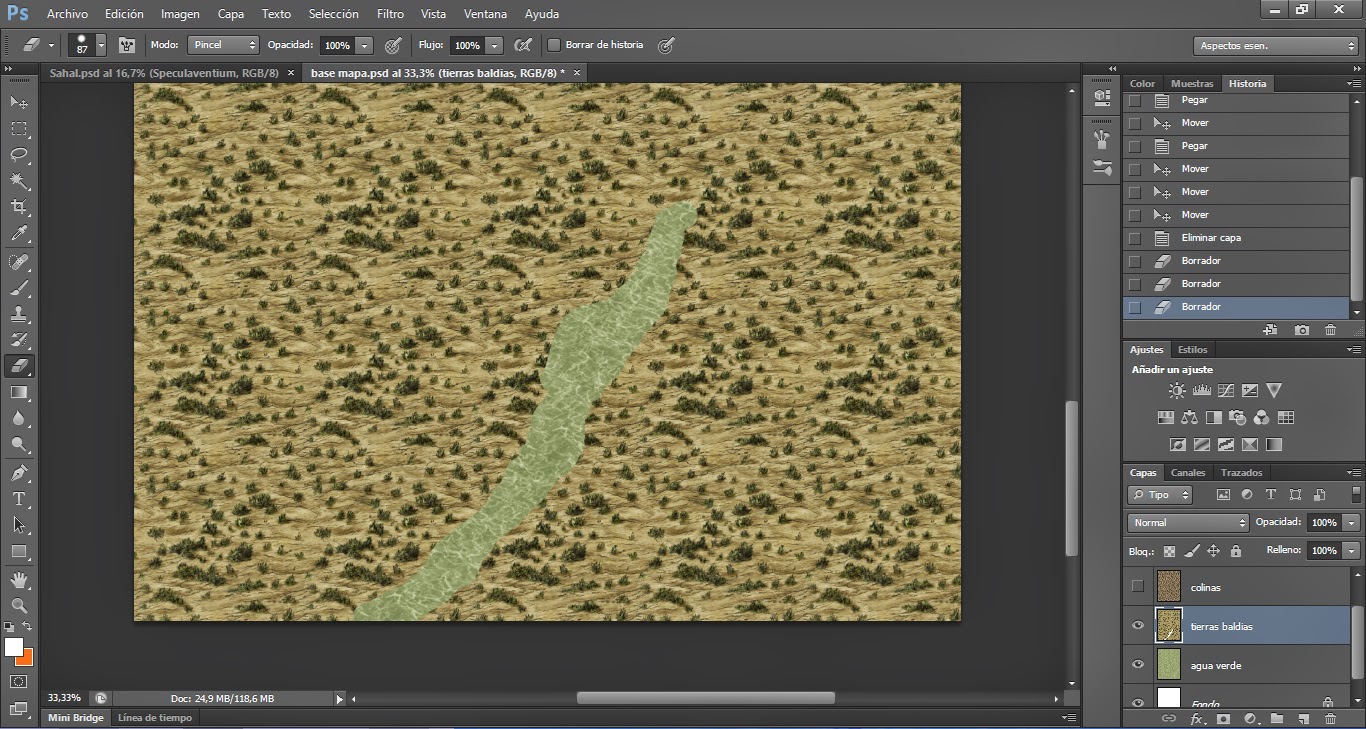Open the Filtro menu

[x=390, y=14]
